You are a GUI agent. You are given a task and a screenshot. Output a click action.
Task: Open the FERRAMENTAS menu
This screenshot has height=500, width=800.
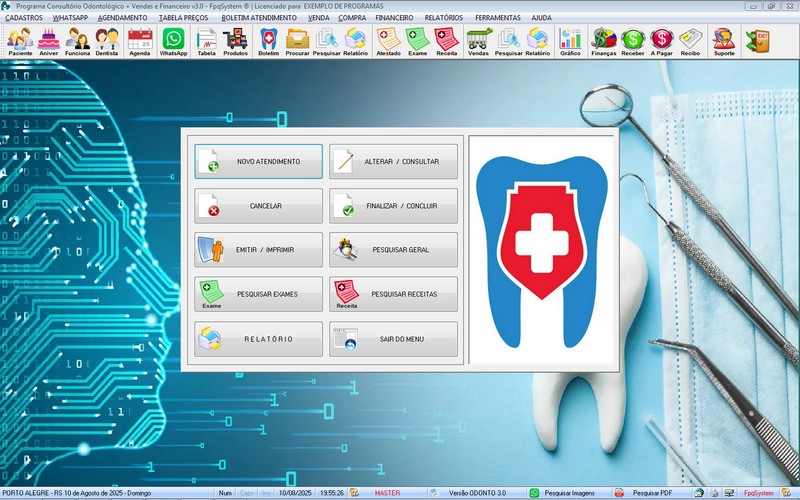497,18
